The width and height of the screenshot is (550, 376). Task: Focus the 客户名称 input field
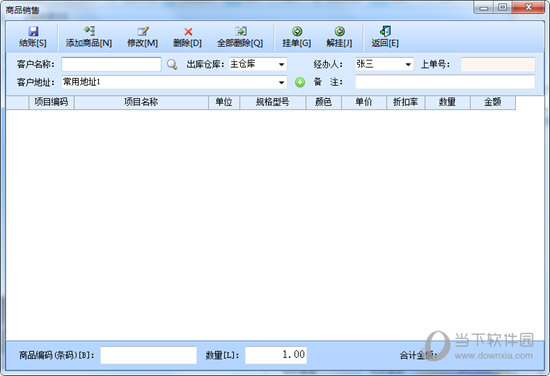[111, 64]
